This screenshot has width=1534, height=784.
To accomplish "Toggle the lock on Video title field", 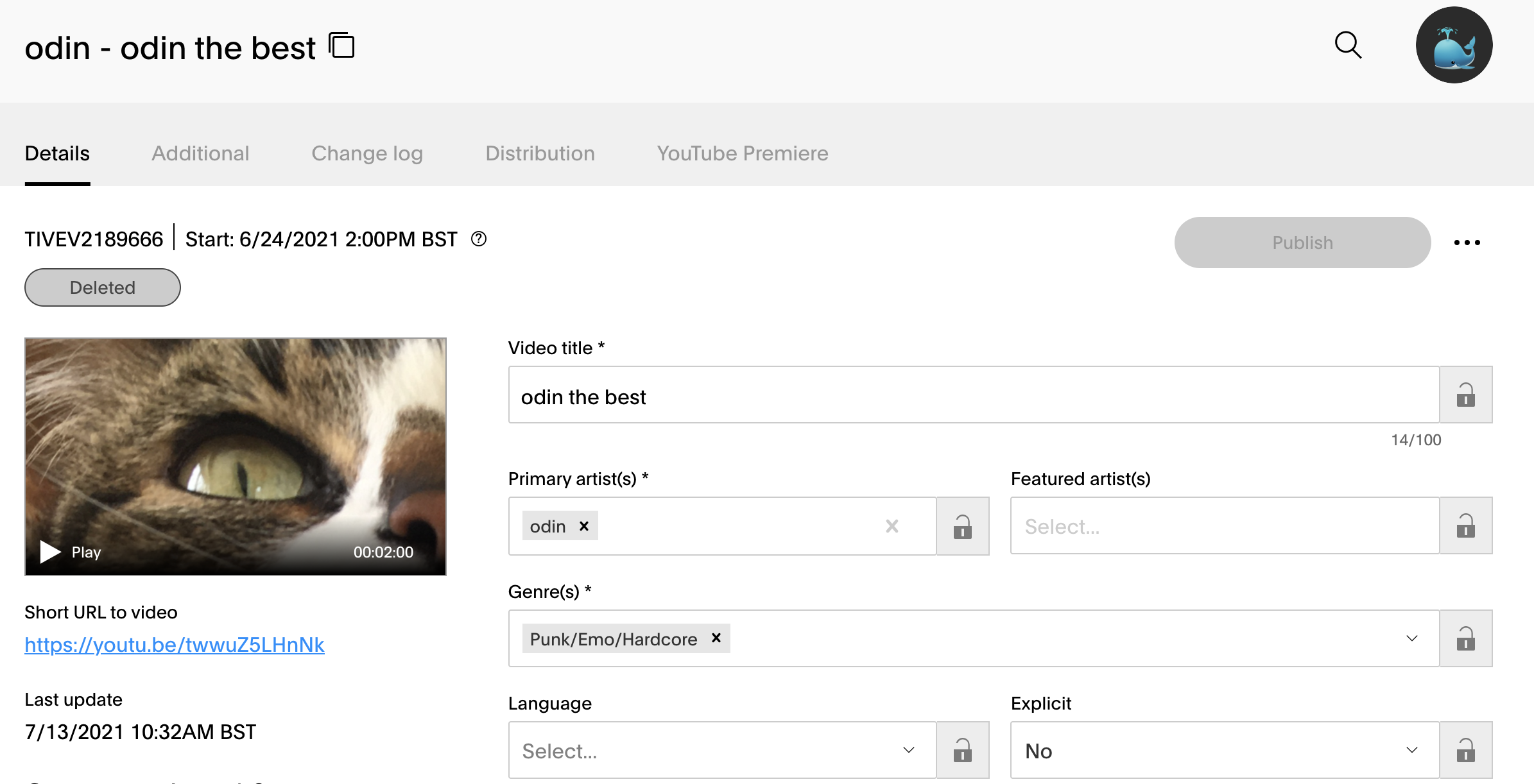I will pos(1466,395).
